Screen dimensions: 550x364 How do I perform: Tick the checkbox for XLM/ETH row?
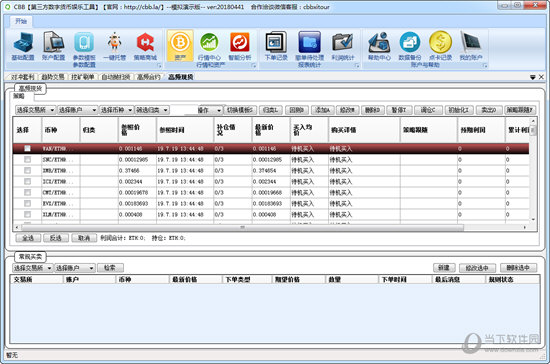tap(27, 214)
